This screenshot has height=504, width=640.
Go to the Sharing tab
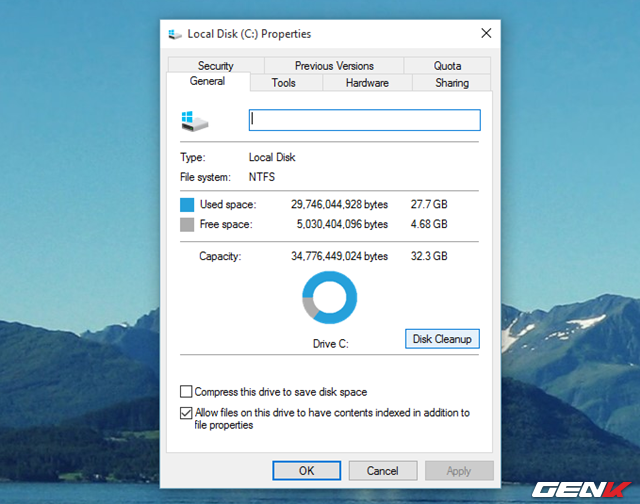(452, 83)
